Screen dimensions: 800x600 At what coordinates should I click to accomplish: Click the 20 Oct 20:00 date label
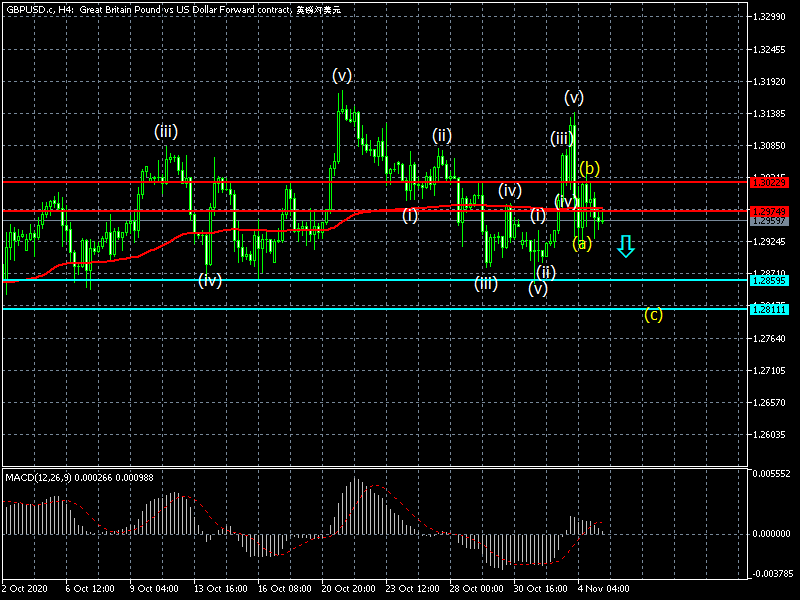point(346,590)
